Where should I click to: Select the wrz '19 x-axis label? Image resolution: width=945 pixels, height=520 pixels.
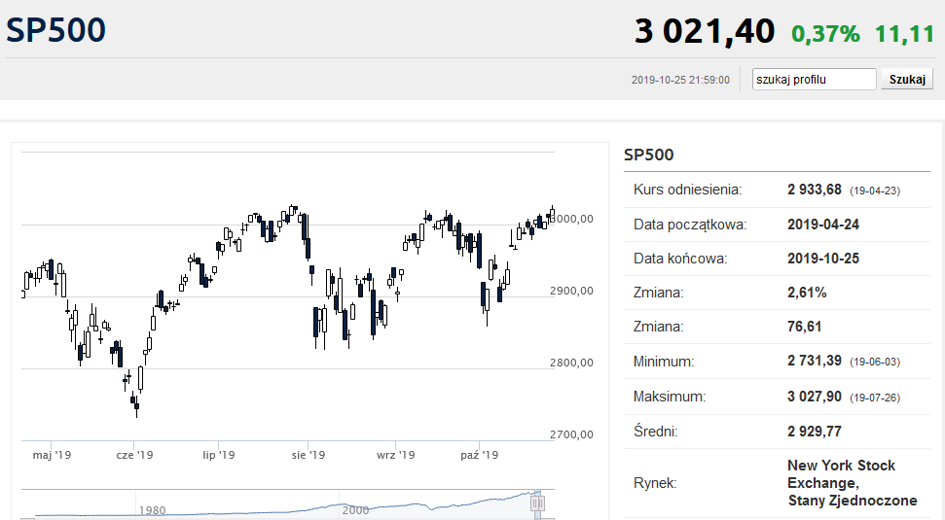tap(395, 455)
